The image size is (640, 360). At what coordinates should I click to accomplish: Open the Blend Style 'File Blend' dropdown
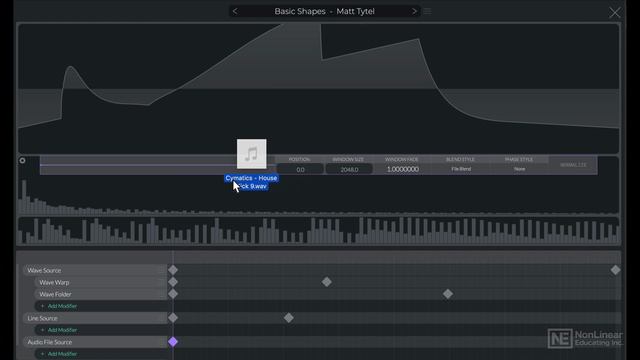pyautogui.click(x=461, y=169)
